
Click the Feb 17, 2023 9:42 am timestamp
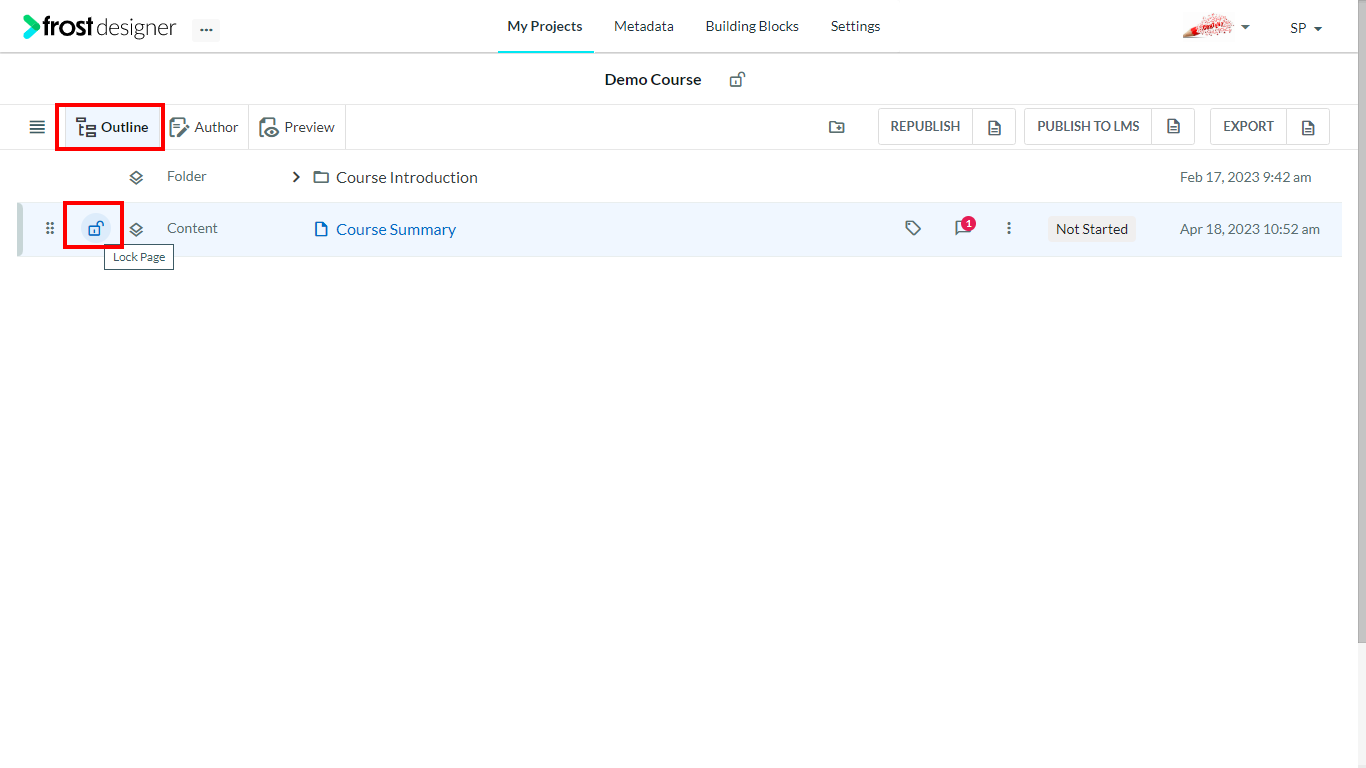[x=1246, y=177]
